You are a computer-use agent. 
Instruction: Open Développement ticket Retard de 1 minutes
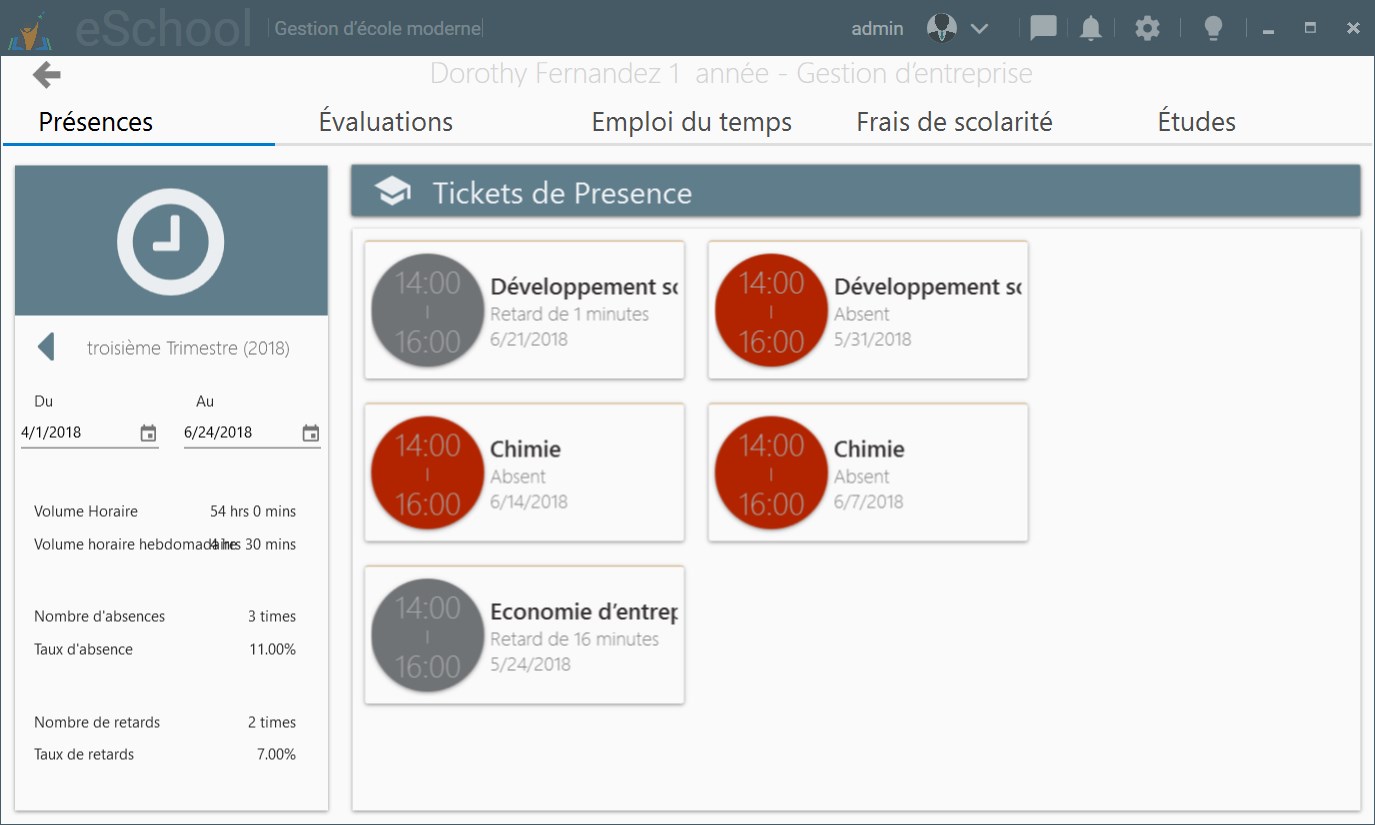click(524, 310)
